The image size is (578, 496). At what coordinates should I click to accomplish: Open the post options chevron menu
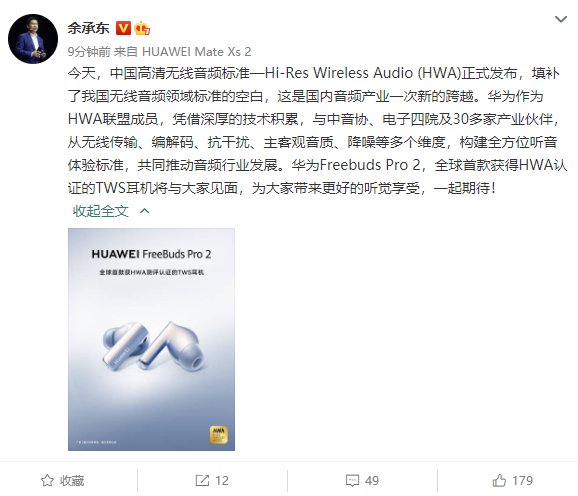(561, 19)
